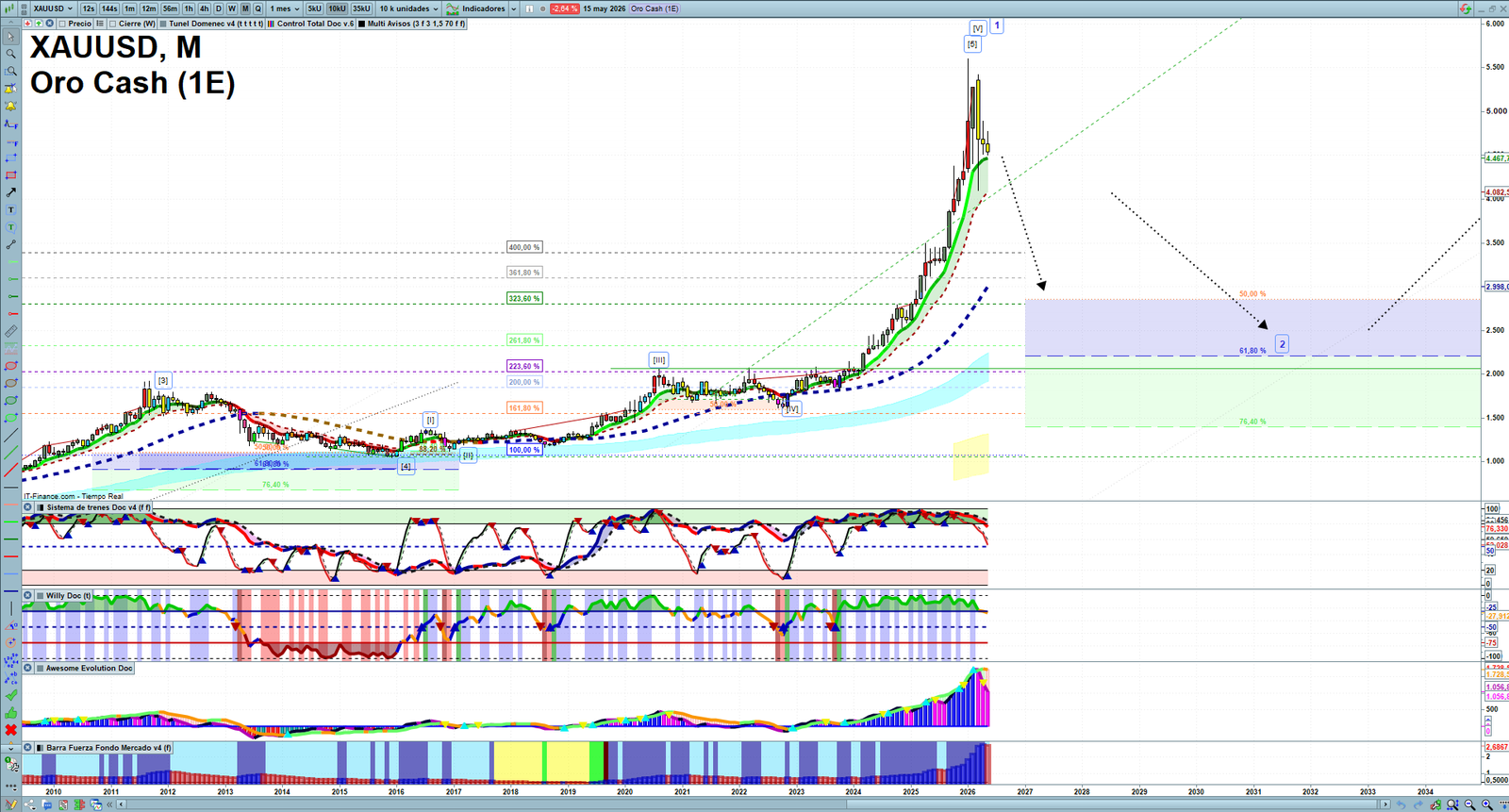Select the segment line tool
Viewport: 1509px width, 812px height.
tap(11, 244)
